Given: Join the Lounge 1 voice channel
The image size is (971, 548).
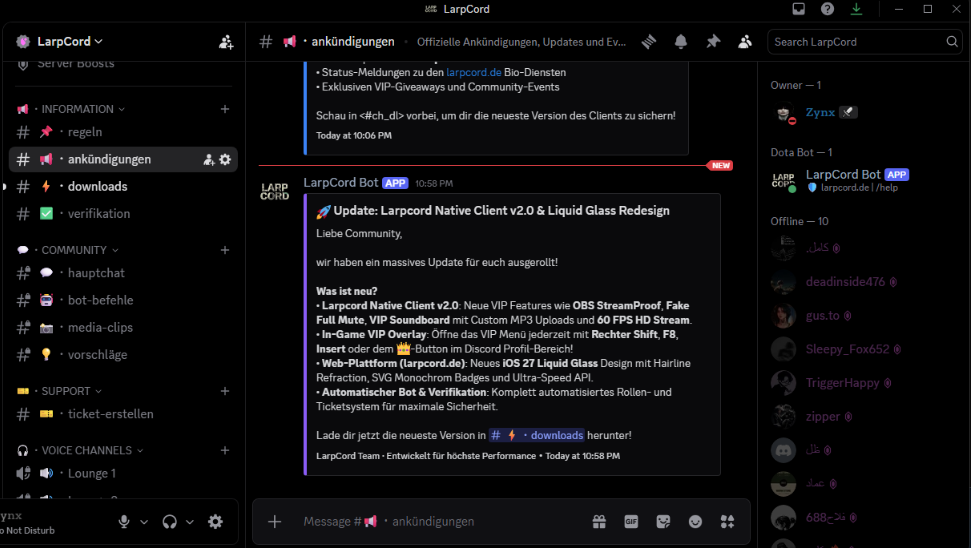Looking at the screenshot, I should (x=123, y=474).
